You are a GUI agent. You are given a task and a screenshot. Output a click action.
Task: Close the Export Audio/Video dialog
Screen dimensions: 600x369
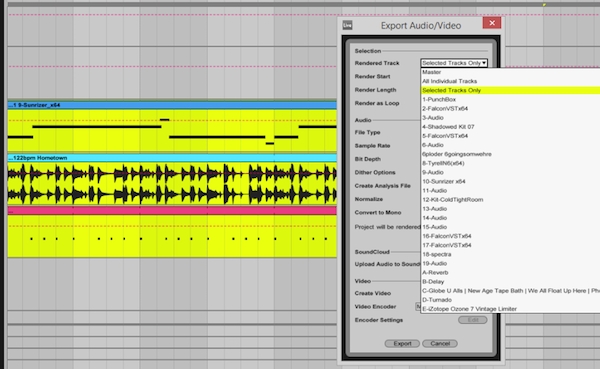pos(492,23)
